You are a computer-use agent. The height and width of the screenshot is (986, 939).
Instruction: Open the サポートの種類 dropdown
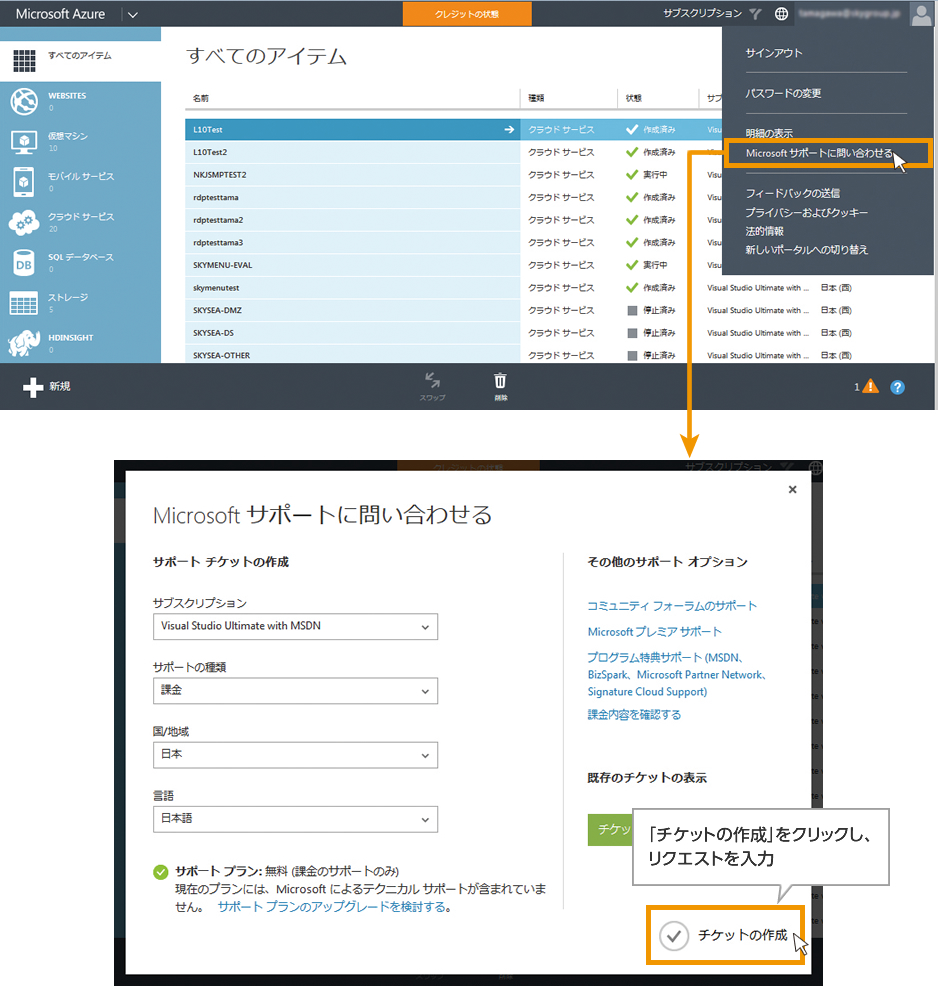pyautogui.click(x=295, y=690)
